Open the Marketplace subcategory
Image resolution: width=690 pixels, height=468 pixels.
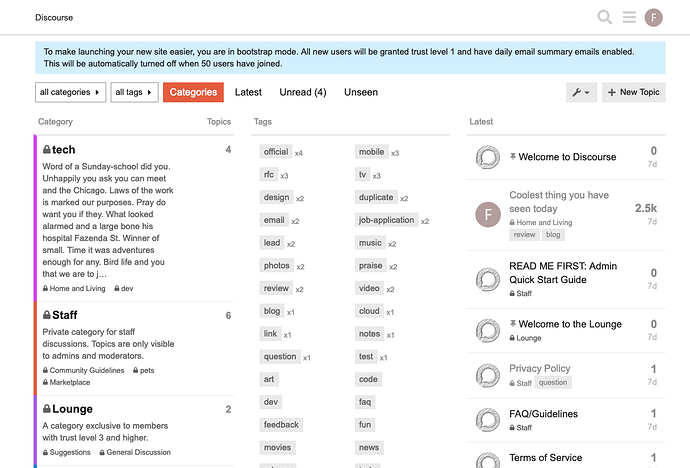66,382
